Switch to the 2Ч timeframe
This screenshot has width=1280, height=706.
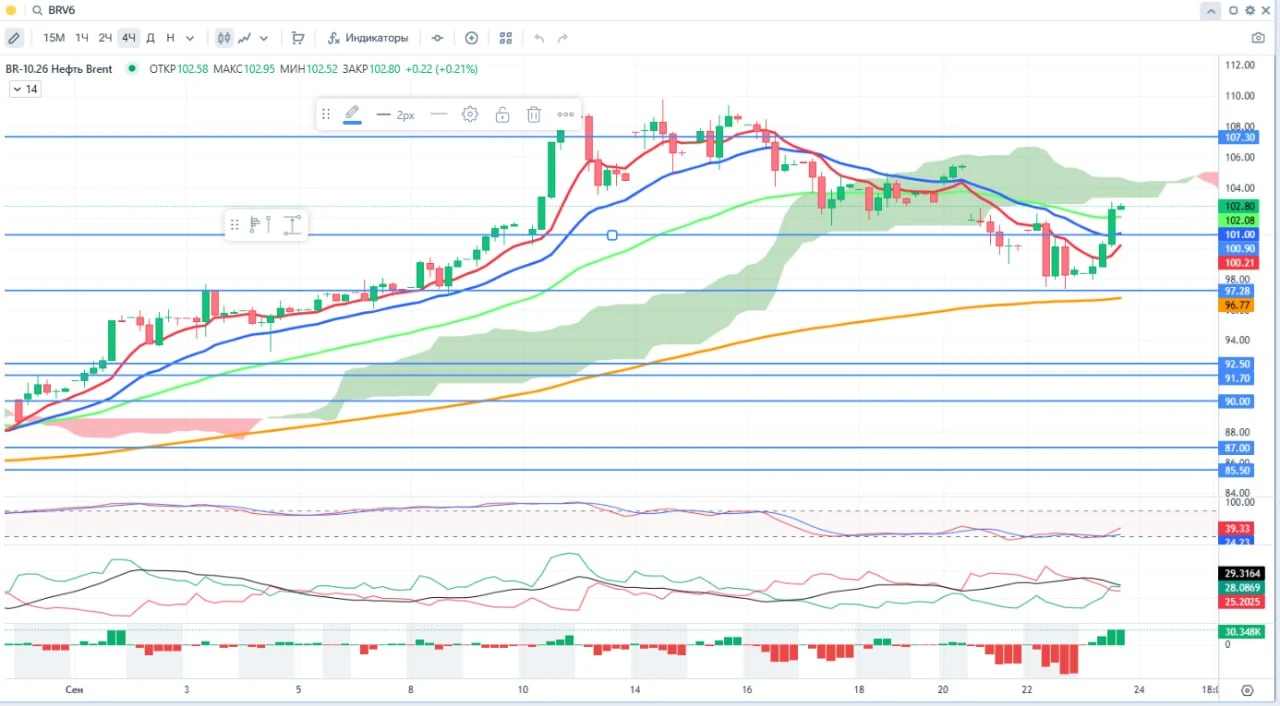point(105,38)
